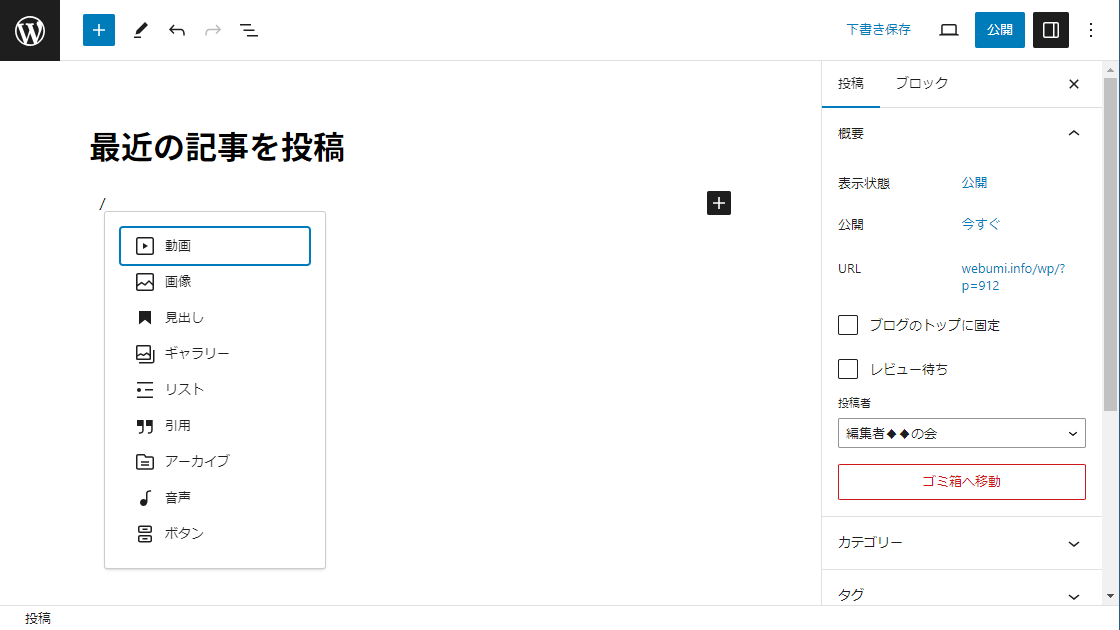Open the block inserter plus button in toolbar
This screenshot has height=630, width=1120.
point(99,30)
